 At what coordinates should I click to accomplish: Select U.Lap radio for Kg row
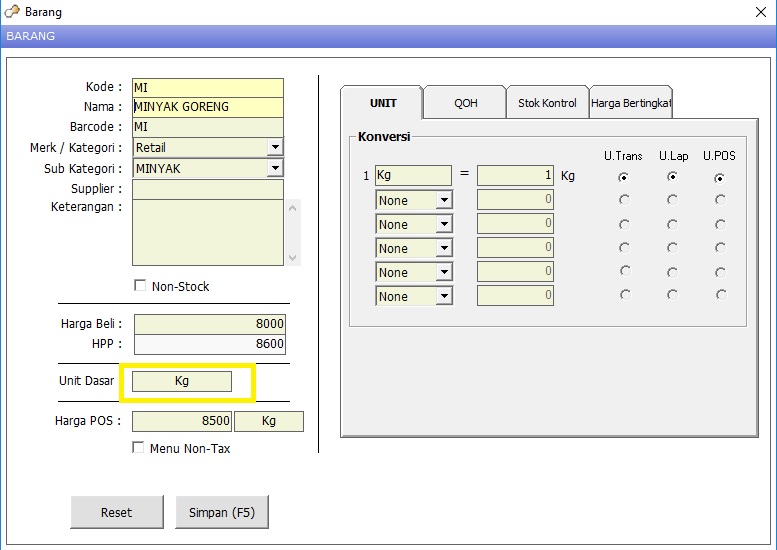pos(672,176)
